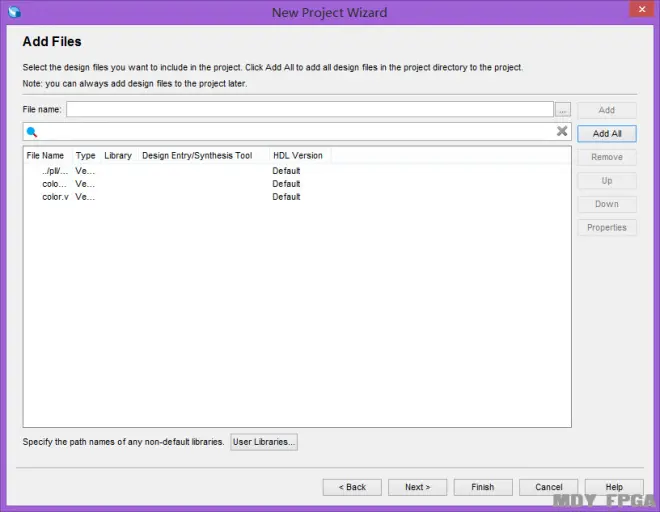Click Default HDL version of colo... row

pos(286,184)
